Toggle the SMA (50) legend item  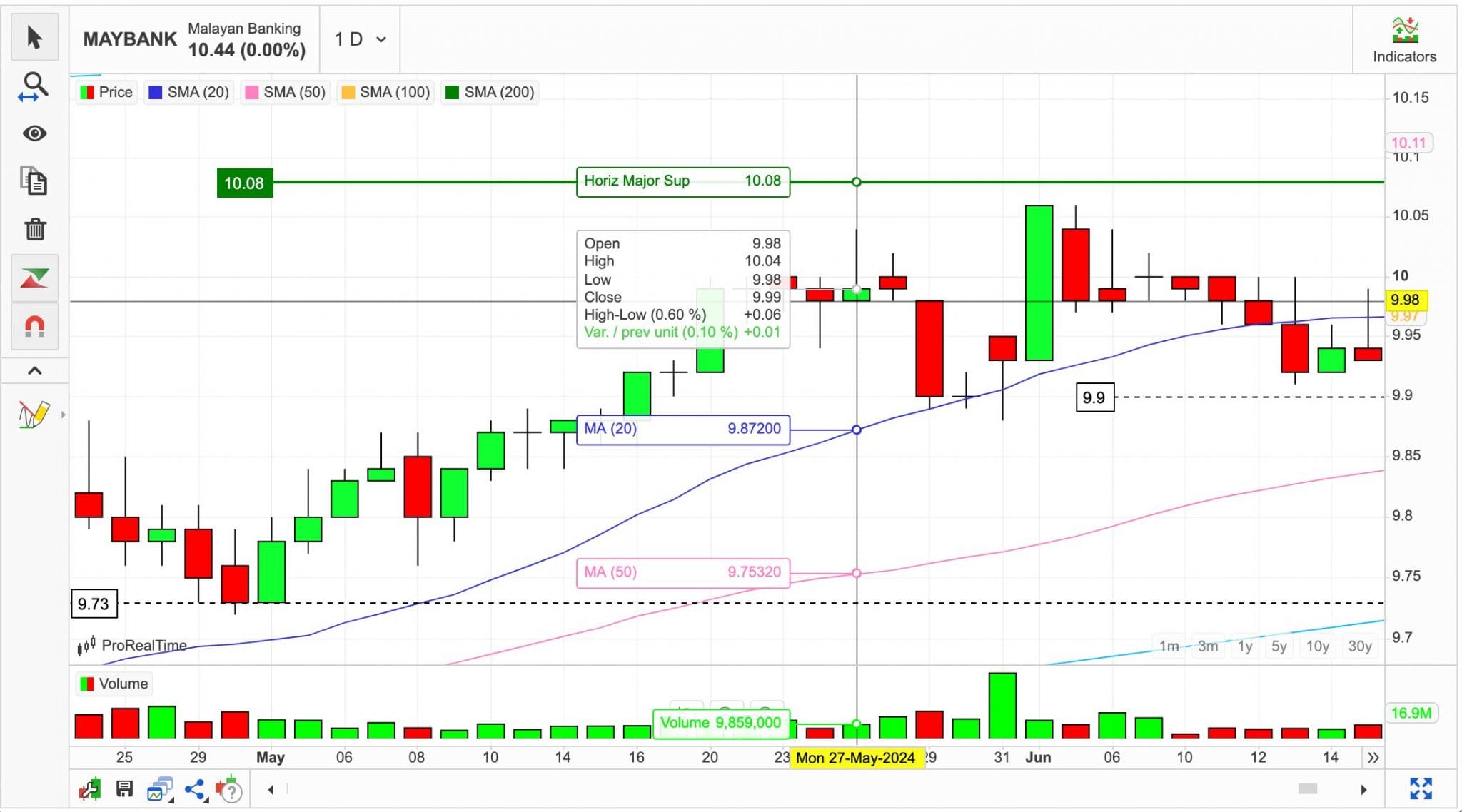coord(285,92)
